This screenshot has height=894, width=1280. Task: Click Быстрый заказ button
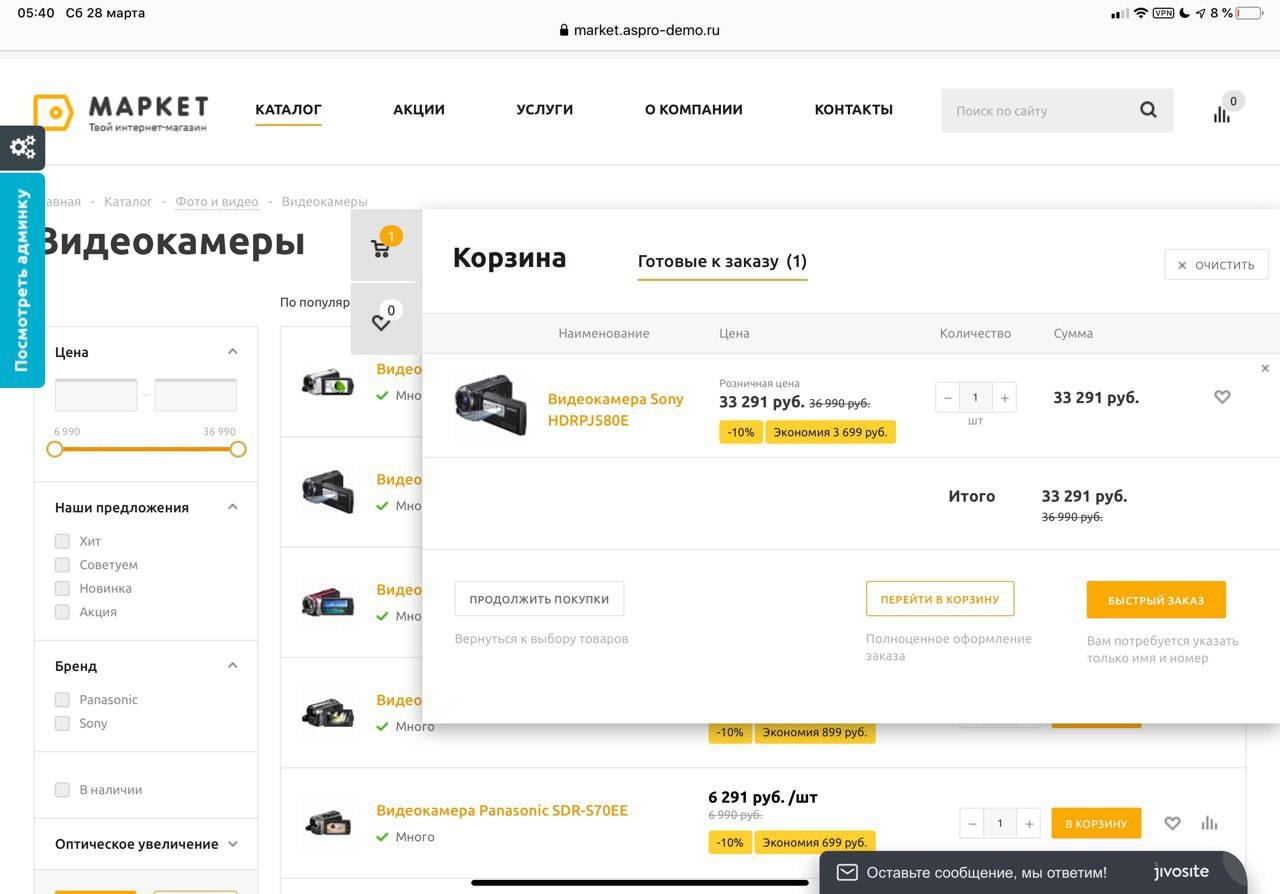pyautogui.click(x=1156, y=600)
